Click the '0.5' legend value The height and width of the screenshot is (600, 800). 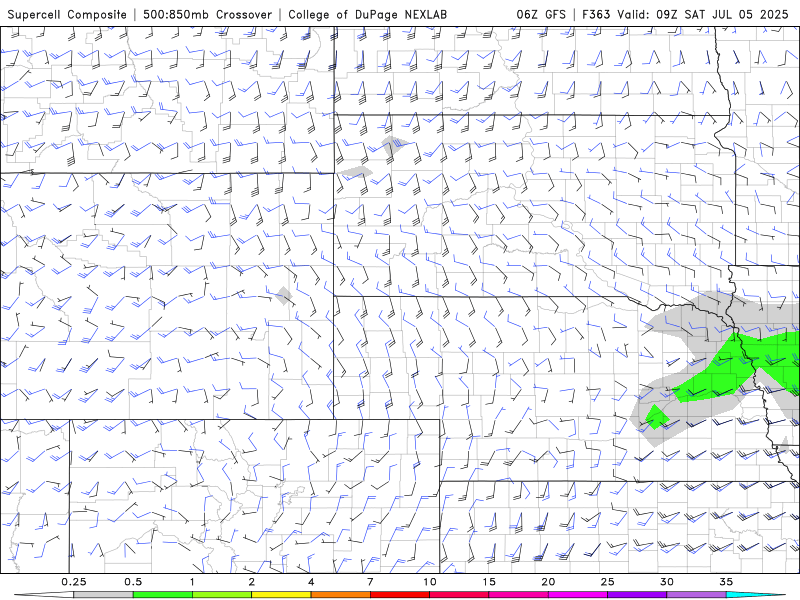[133, 582]
